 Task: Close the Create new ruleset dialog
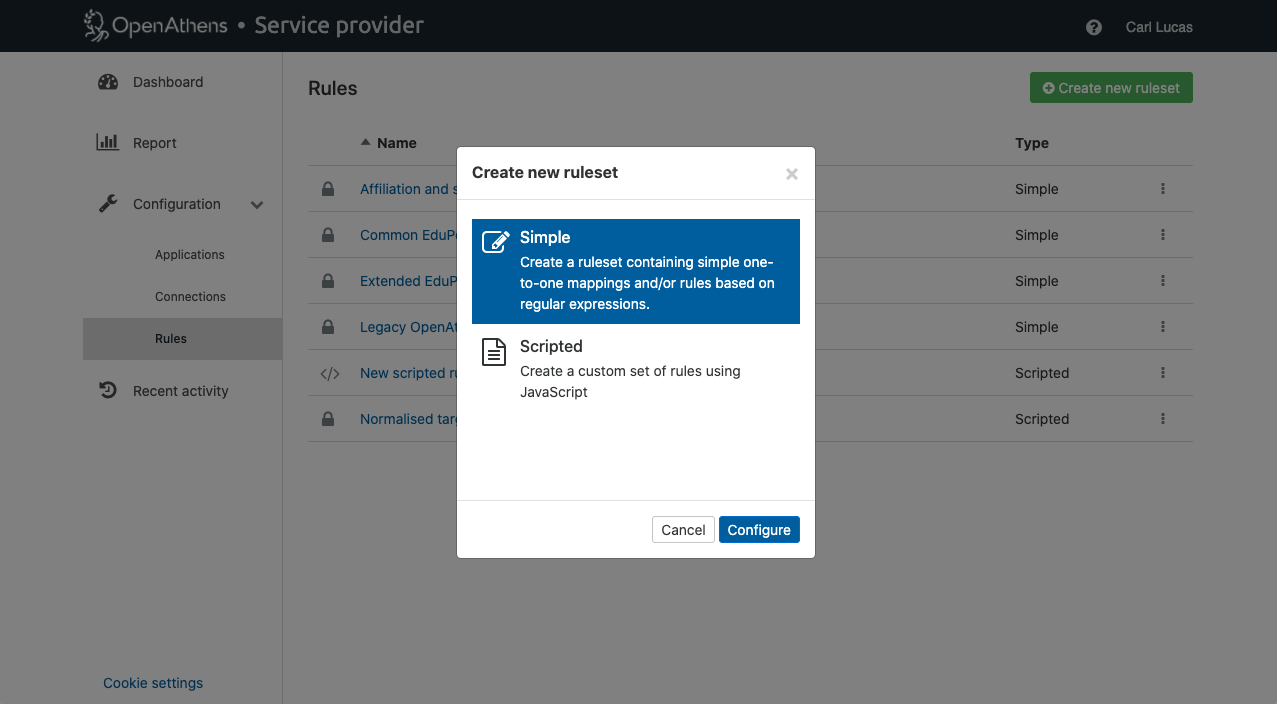[x=791, y=174]
